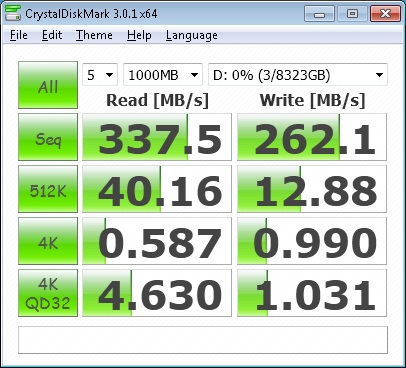Minimize the CrystalDiskMark window
406x368 pixels.
point(319,14)
